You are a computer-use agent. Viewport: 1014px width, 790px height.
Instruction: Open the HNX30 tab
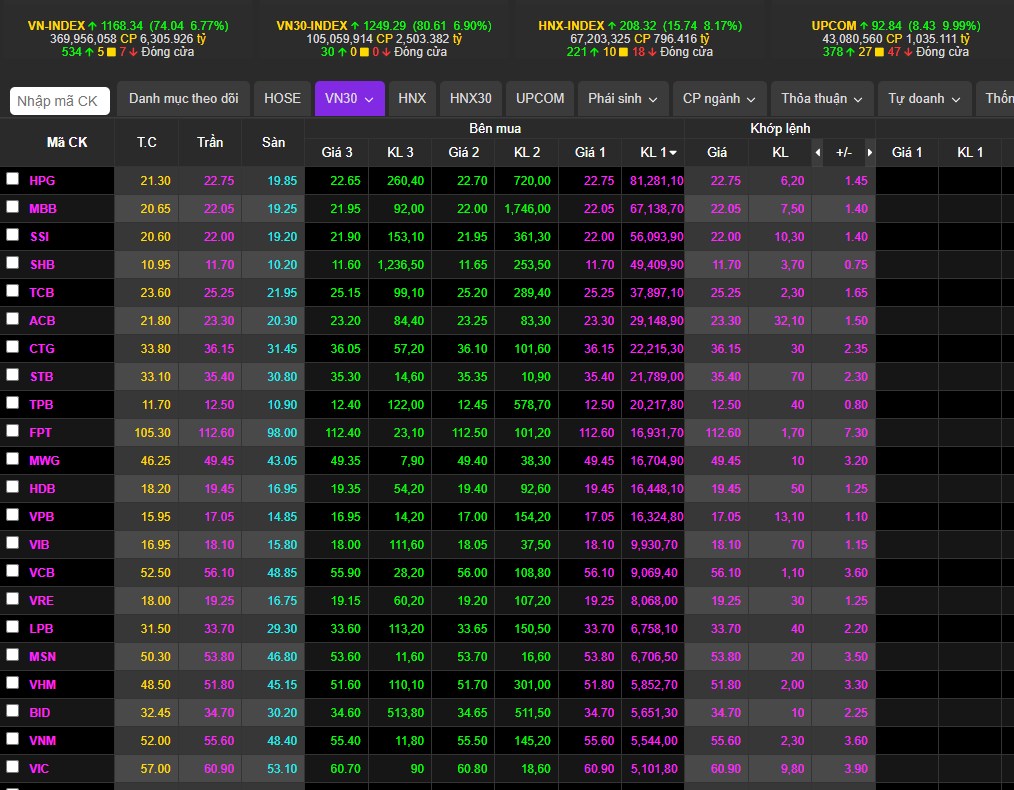471,98
